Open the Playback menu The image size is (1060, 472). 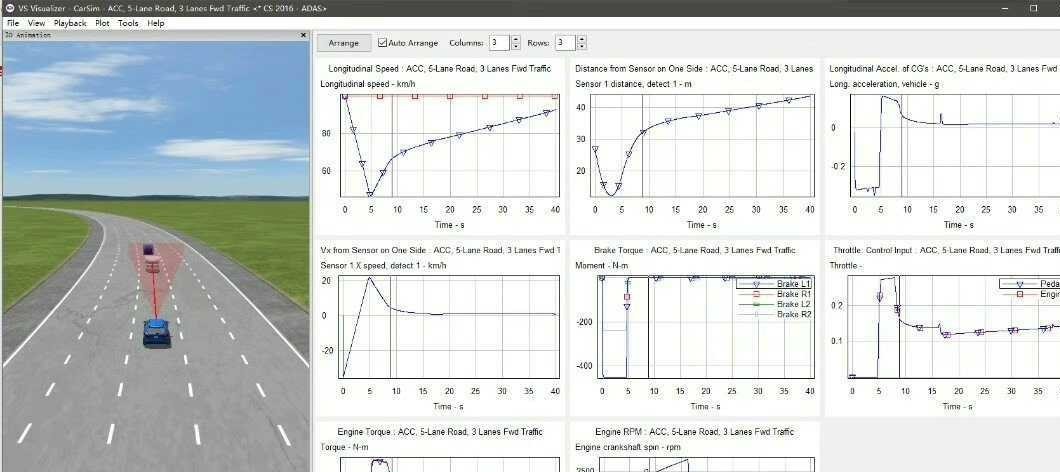(x=70, y=23)
